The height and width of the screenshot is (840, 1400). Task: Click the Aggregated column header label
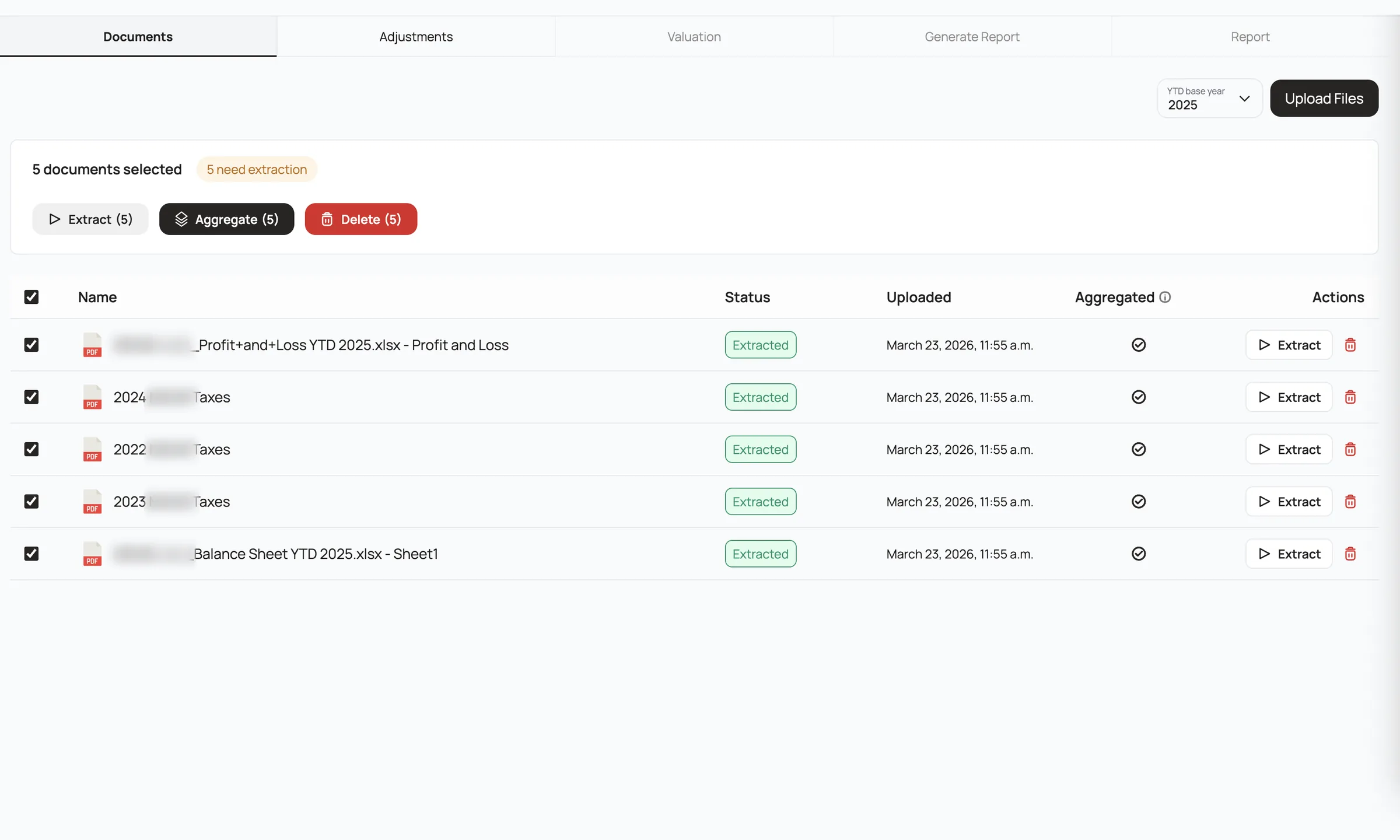(1115, 297)
